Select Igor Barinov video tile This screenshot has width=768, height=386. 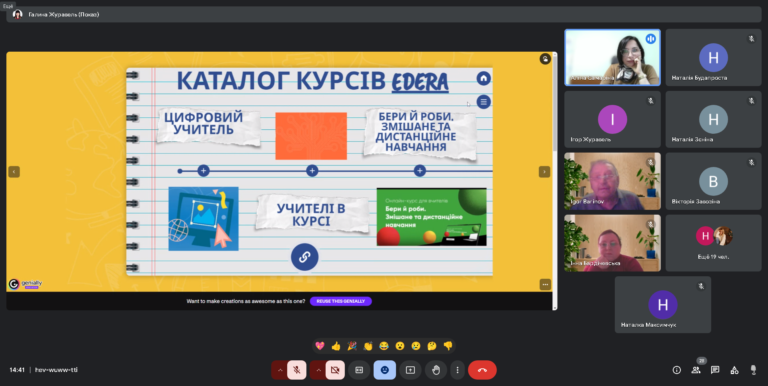pos(612,181)
